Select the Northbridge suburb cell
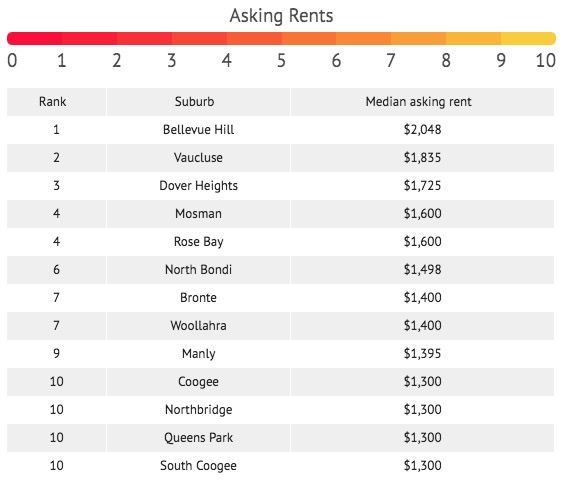Screen dimensions: 567x487 tap(198, 410)
